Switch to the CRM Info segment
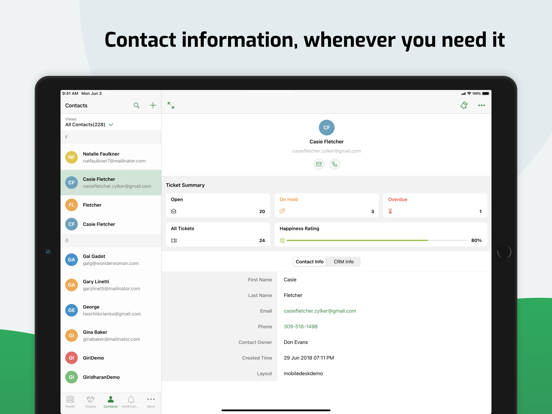 pos(344,262)
